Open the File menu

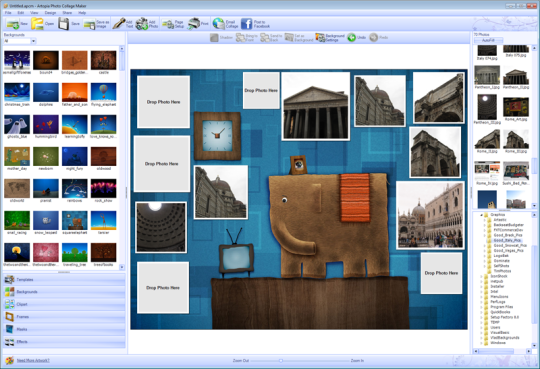[8, 13]
